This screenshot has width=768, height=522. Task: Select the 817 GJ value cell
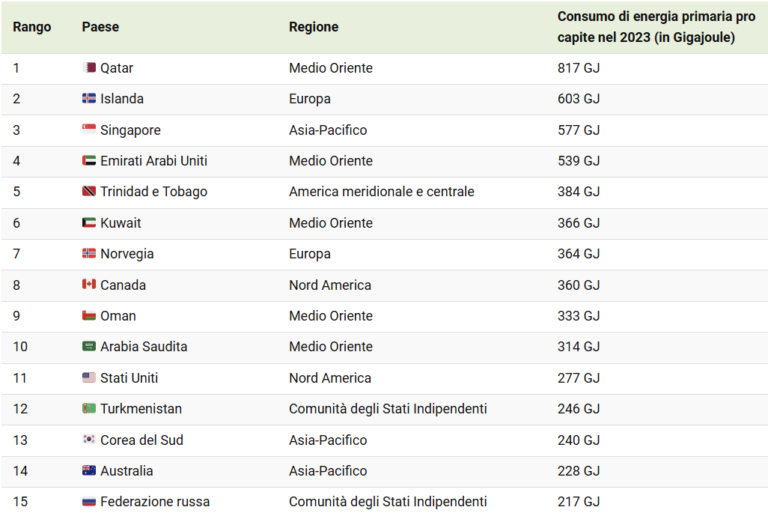578,68
